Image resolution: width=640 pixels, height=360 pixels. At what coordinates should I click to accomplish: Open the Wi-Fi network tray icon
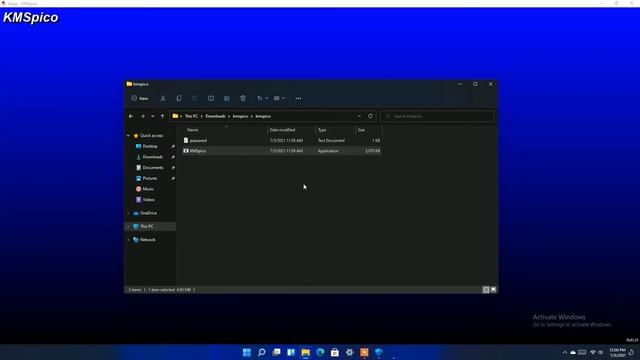pos(593,353)
